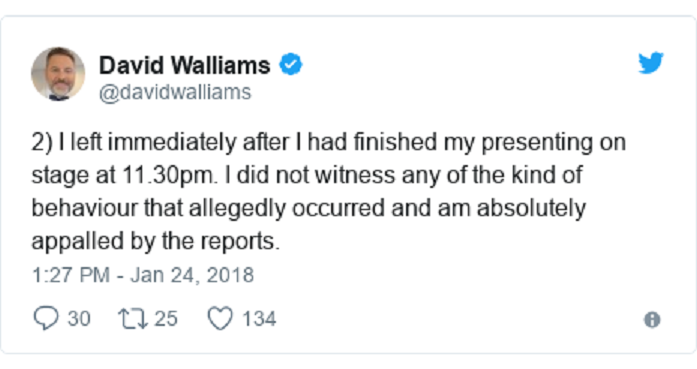This screenshot has height=369, width=697.
Task: Like the tweet via heart icon
Action: coord(220,318)
